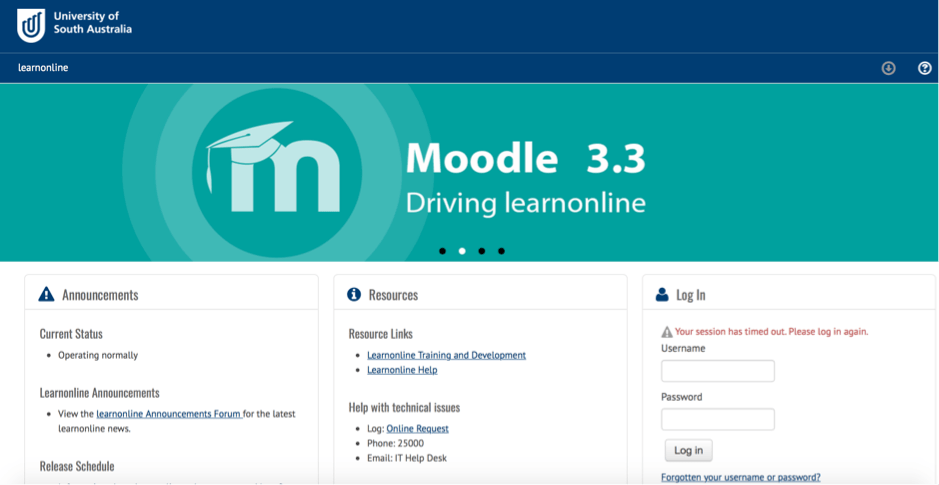Open Forgotten your username or password link
Image resolution: width=939 pixels, height=485 pixels.
[x=741, y=477]
